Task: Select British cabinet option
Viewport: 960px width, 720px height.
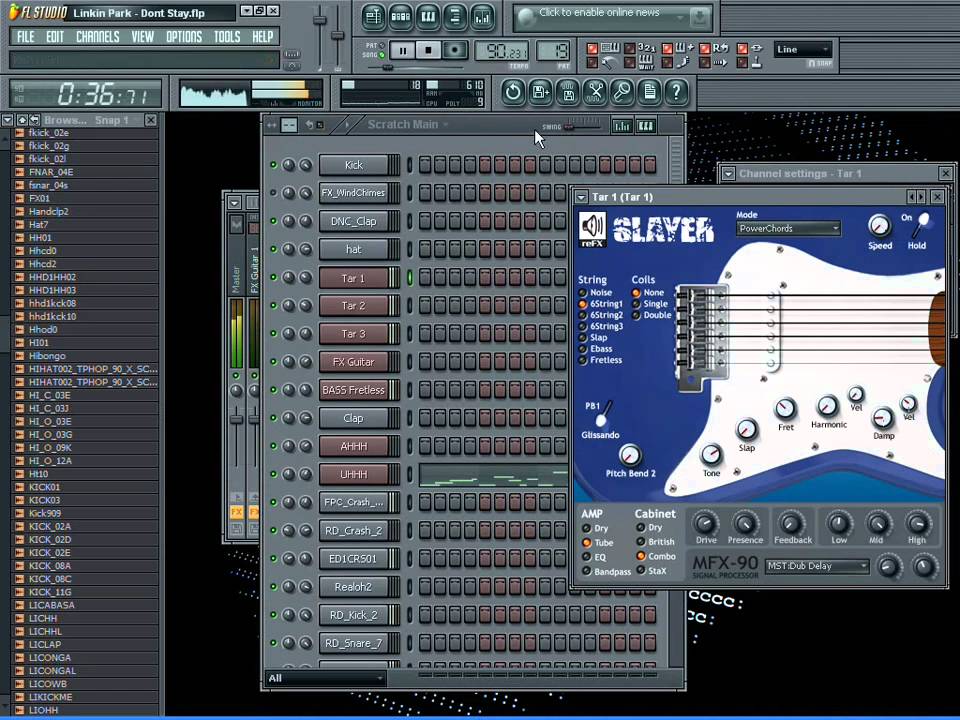Action: pos(640,542)
